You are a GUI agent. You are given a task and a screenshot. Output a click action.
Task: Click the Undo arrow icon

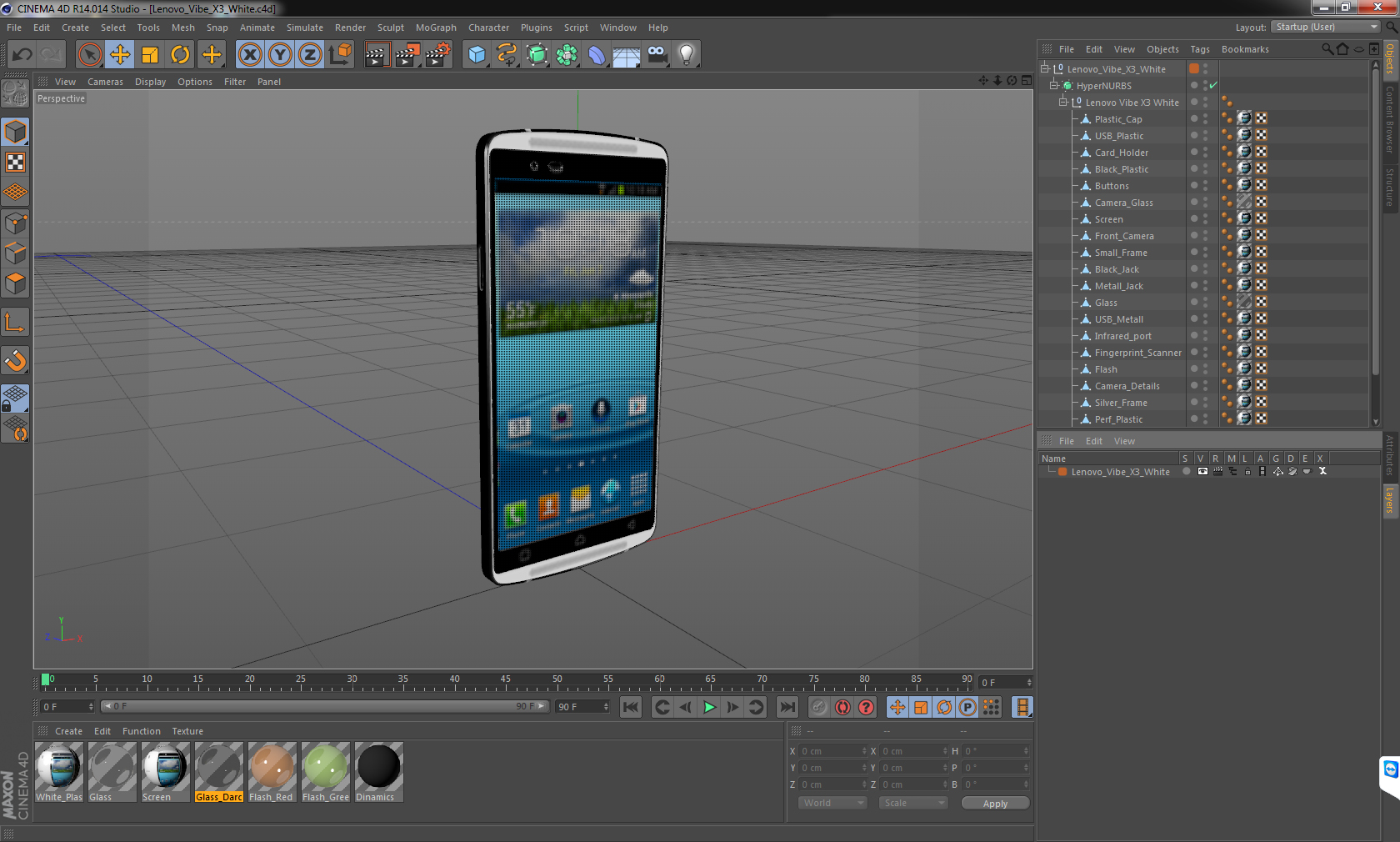(x=22, y=55)
